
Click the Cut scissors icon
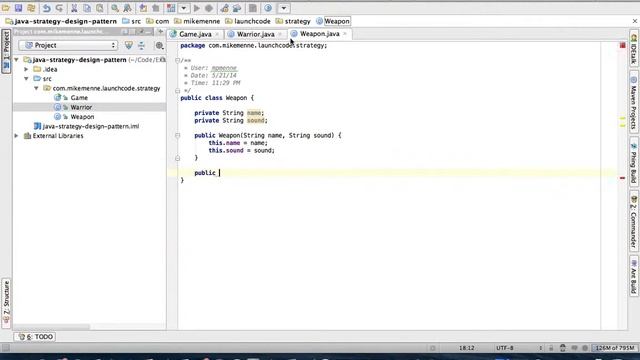tap(74, 8)
